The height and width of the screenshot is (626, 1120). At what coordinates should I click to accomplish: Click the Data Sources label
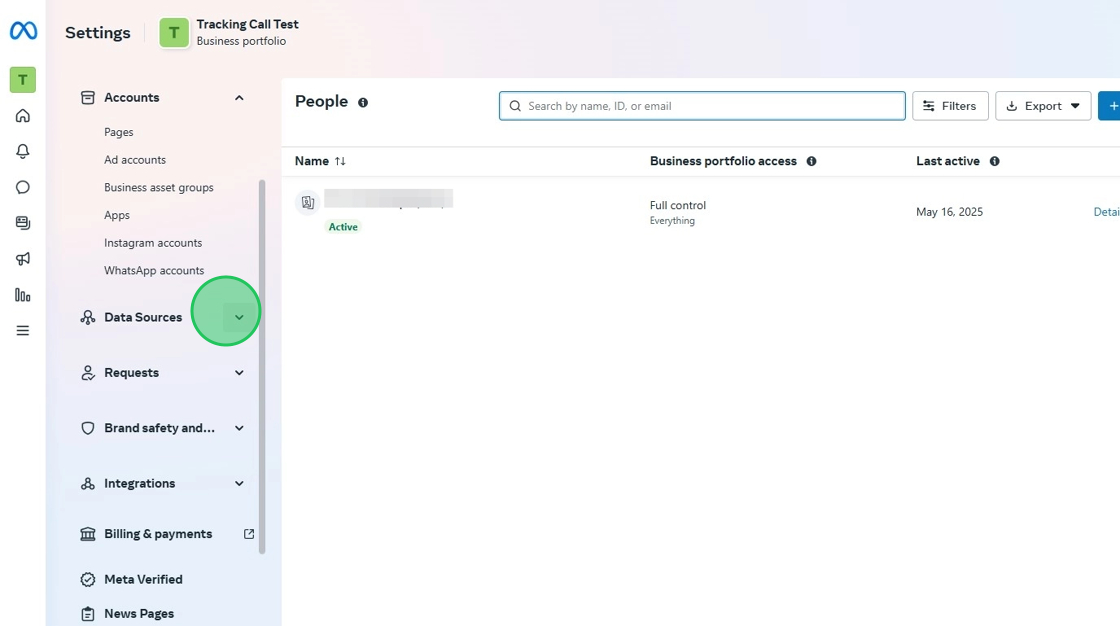click(x=143, y=317)
